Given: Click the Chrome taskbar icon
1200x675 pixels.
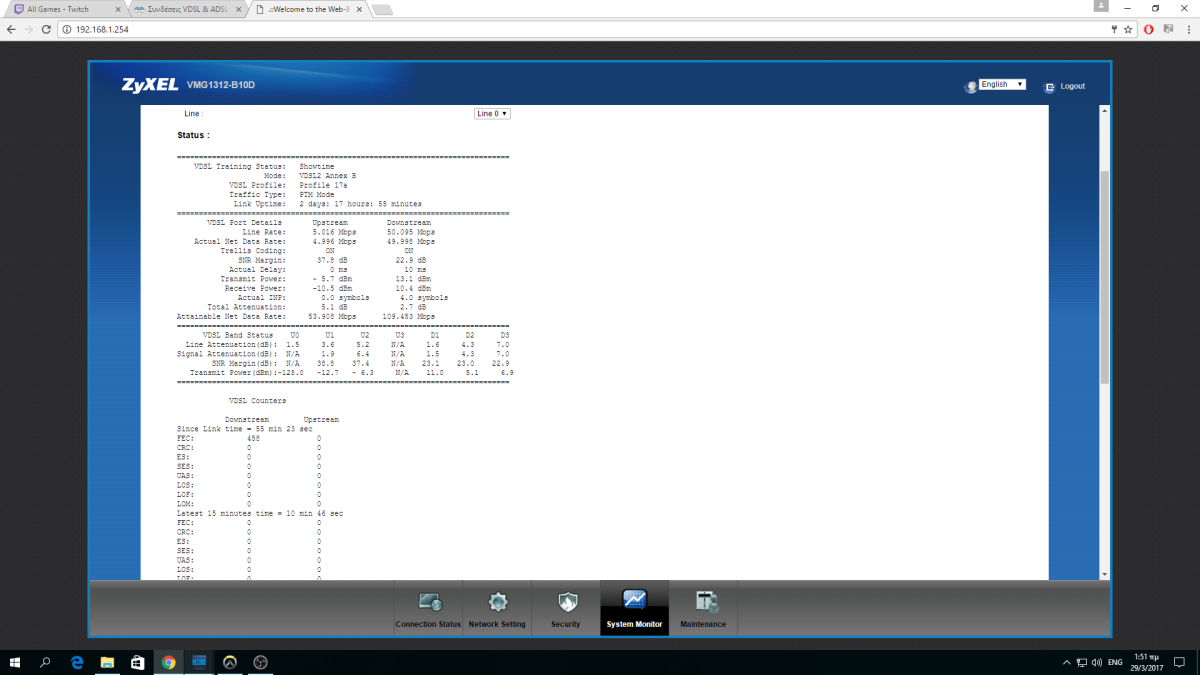Looking at the screenshot, I should coord(168,662).
